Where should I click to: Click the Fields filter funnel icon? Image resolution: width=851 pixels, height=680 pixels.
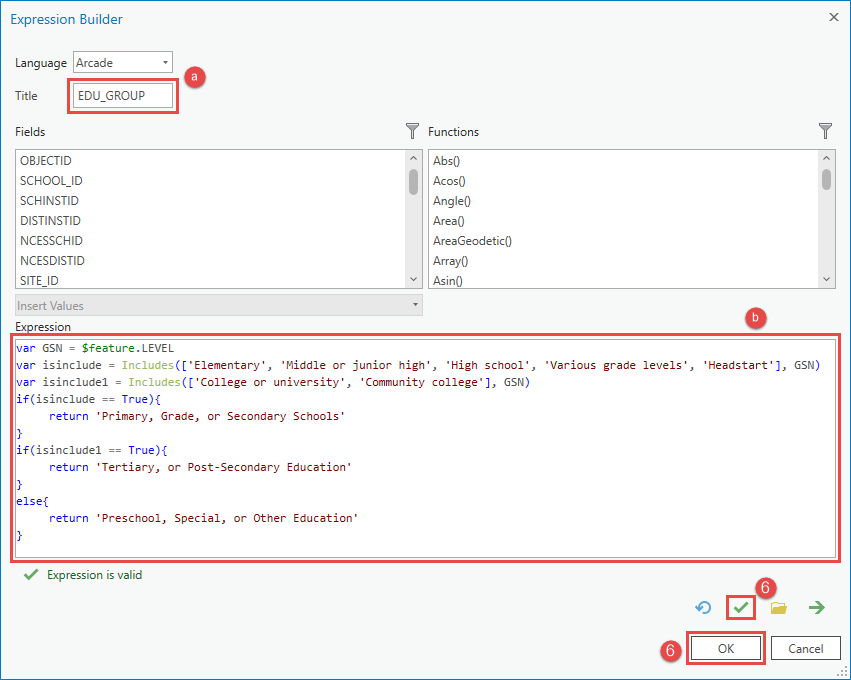click(x=412, y=131)
